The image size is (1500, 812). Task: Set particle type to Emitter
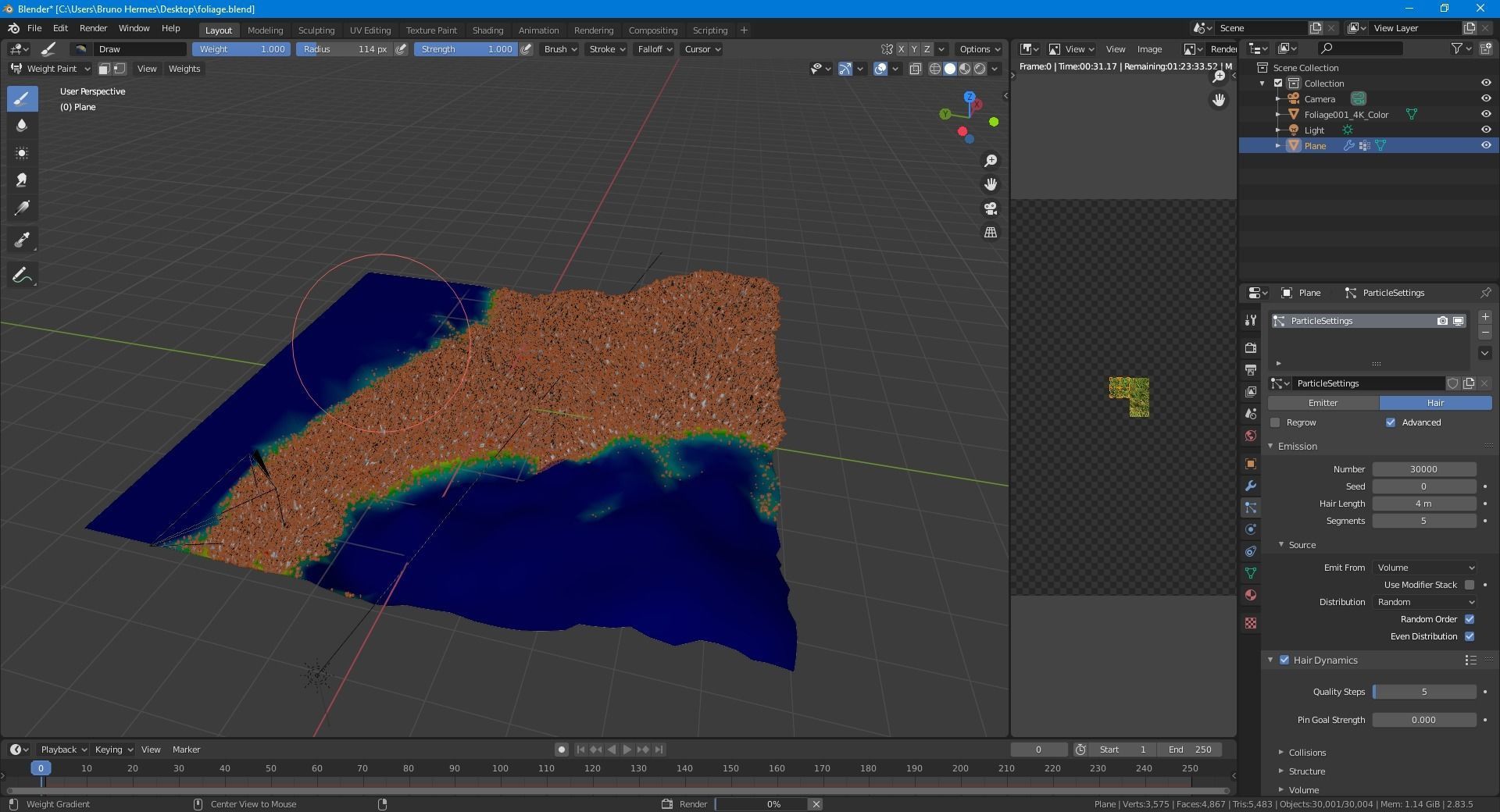(x=1323, y=403)
